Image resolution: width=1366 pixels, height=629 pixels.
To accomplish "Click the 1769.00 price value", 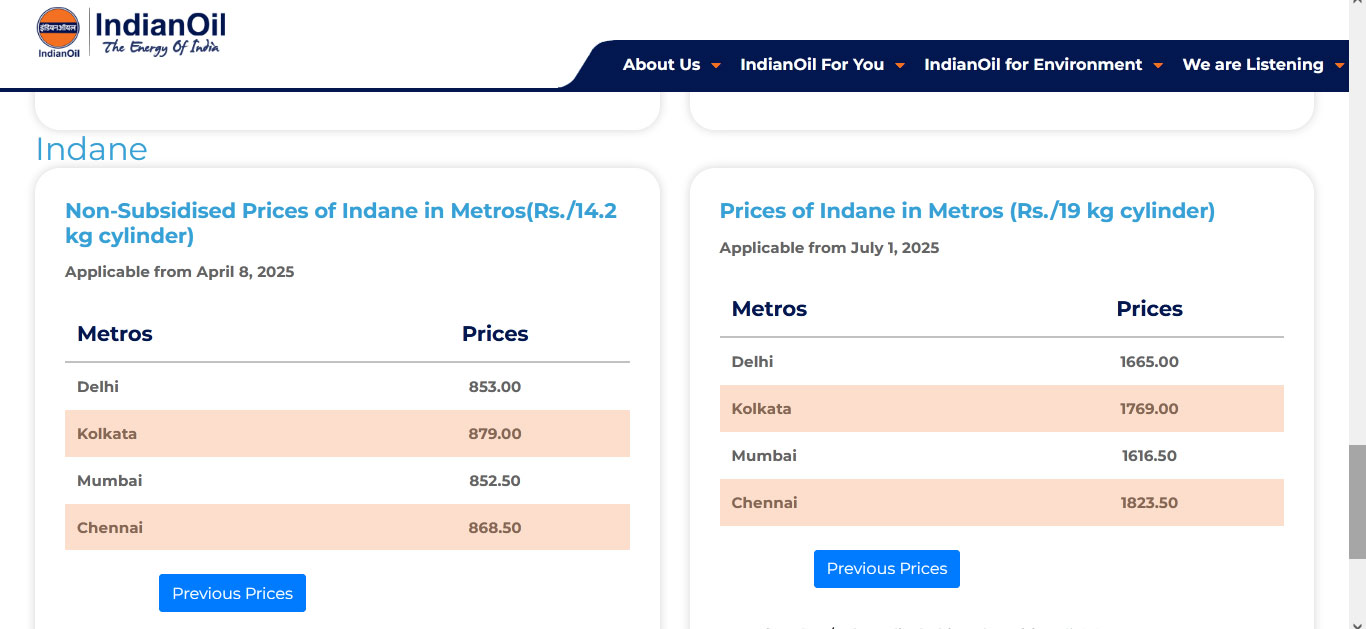I will (1149, 409).
